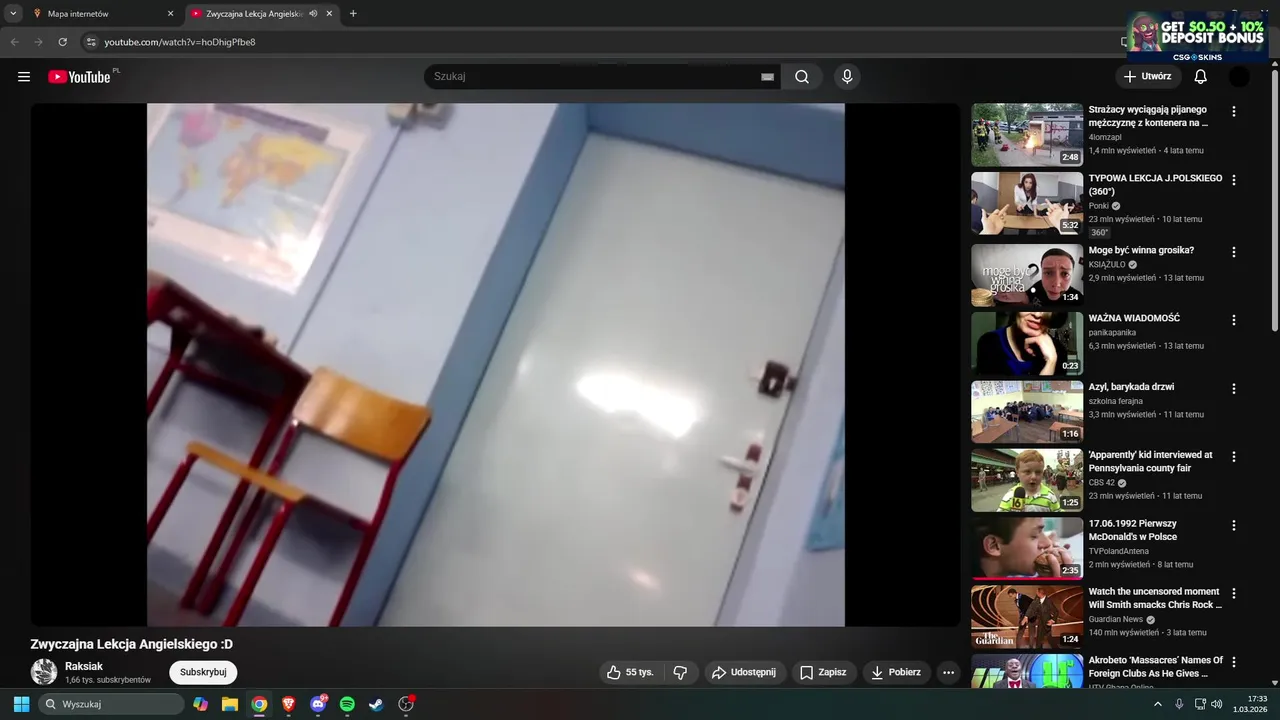Open options for Strażacy wyciągają pijanego video

(1234, 112)
